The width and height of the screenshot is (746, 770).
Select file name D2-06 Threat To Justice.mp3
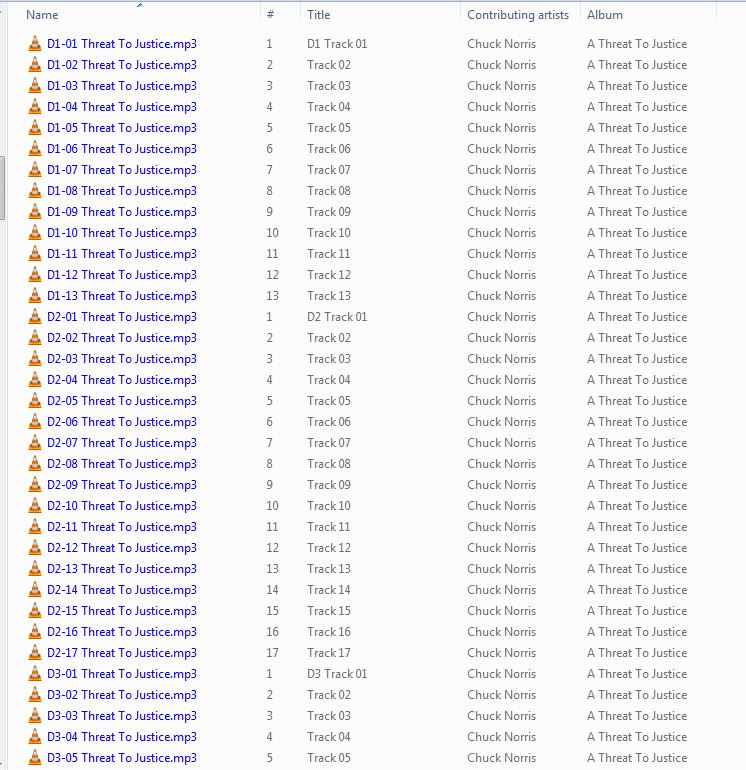point(122,422)
